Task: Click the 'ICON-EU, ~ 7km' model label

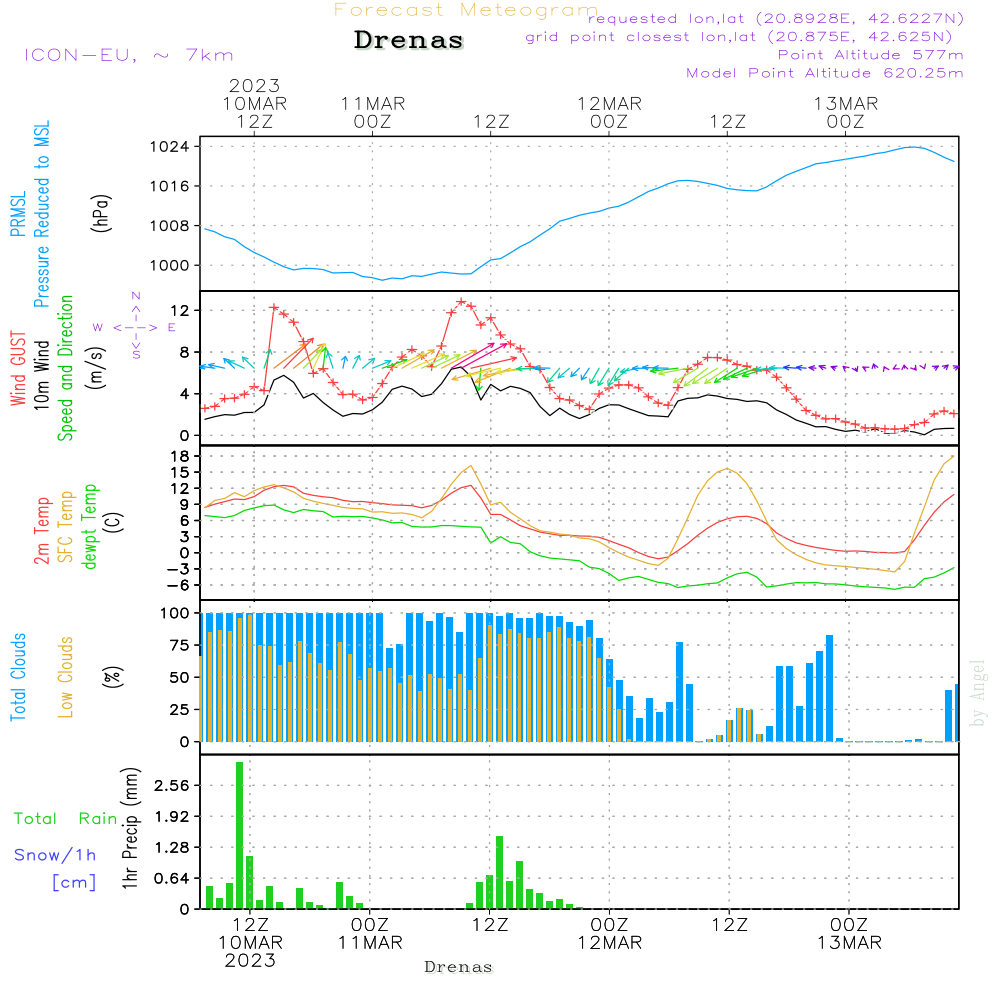Action: [x=129, y=55]
